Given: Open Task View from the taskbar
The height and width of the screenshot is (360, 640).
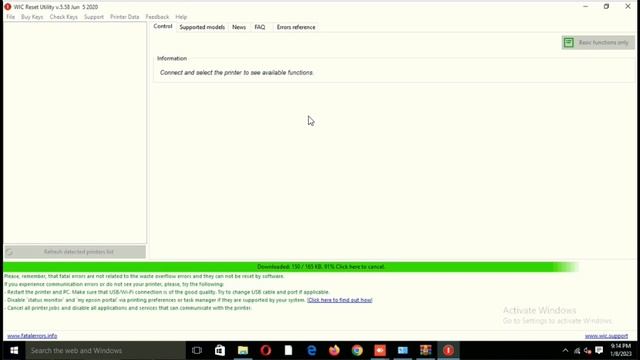Looking at the screenshot, I should [x=197, y=351].
